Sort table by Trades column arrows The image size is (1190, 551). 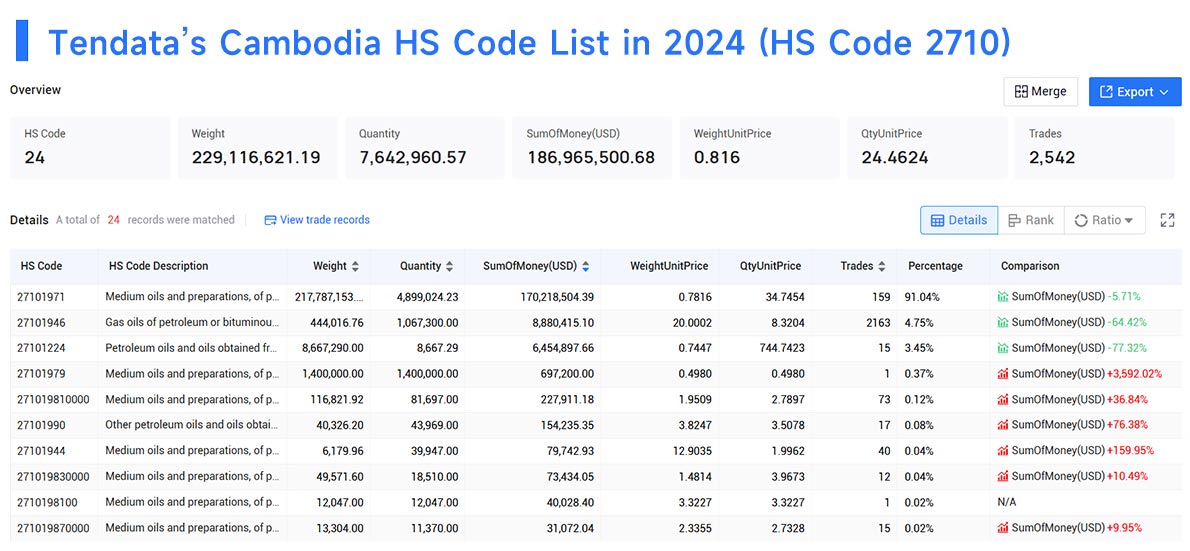point(881,266)
